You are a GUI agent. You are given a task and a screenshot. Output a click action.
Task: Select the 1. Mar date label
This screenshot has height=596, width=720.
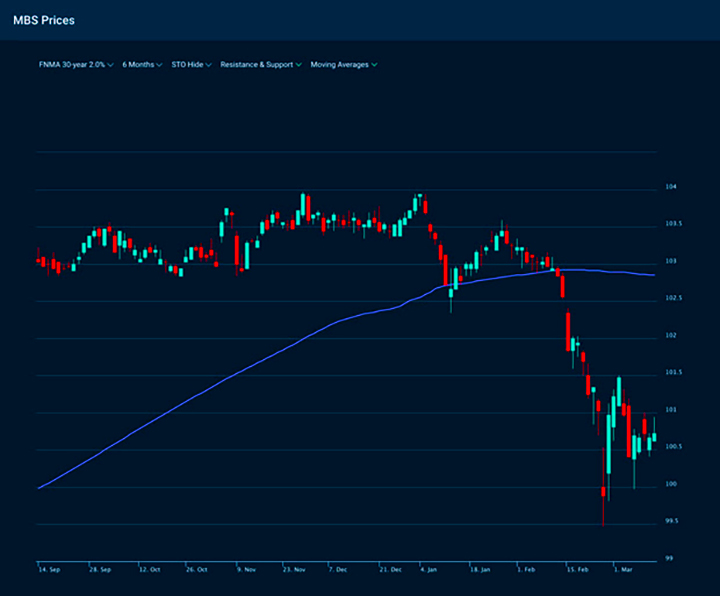tap(622, 569)
